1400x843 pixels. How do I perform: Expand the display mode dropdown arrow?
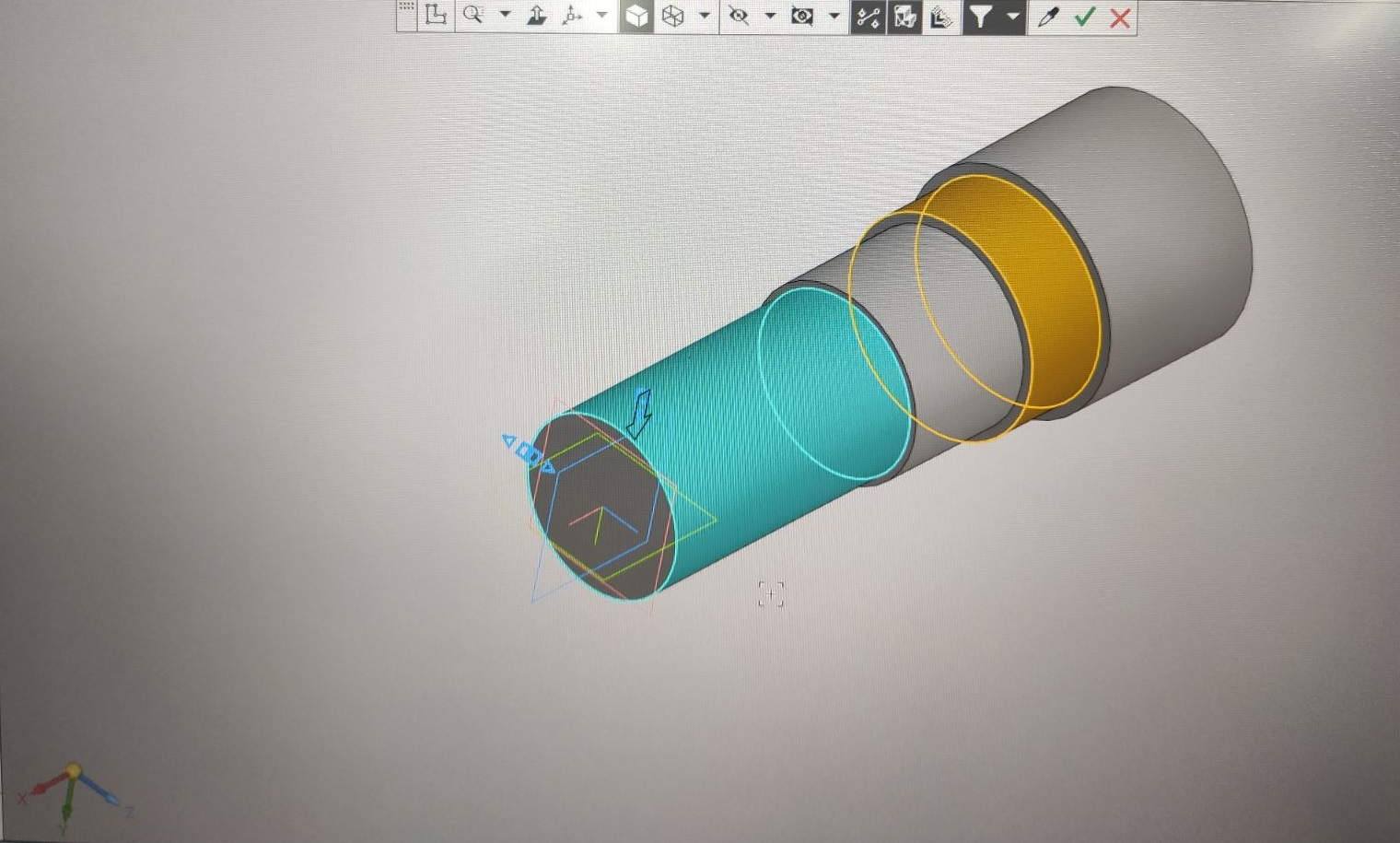[705, 16]
